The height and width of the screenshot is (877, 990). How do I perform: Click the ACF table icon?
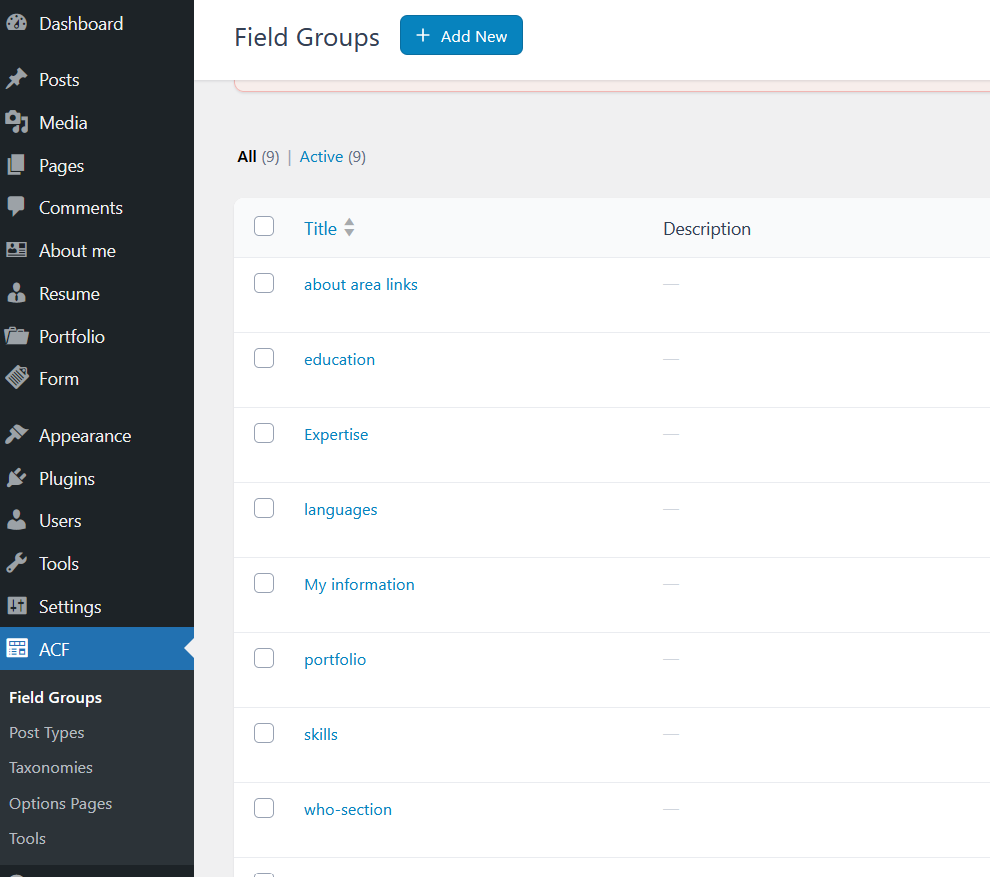pos(16,648)
